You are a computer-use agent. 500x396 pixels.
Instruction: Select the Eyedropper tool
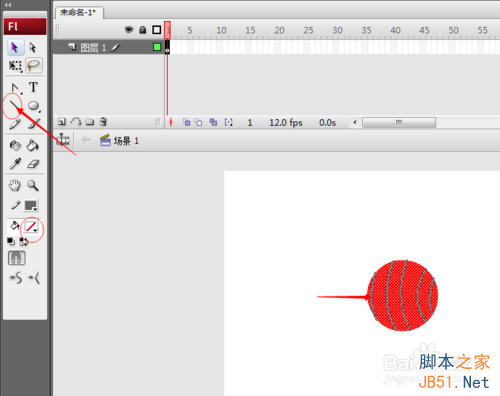[15, 164]
